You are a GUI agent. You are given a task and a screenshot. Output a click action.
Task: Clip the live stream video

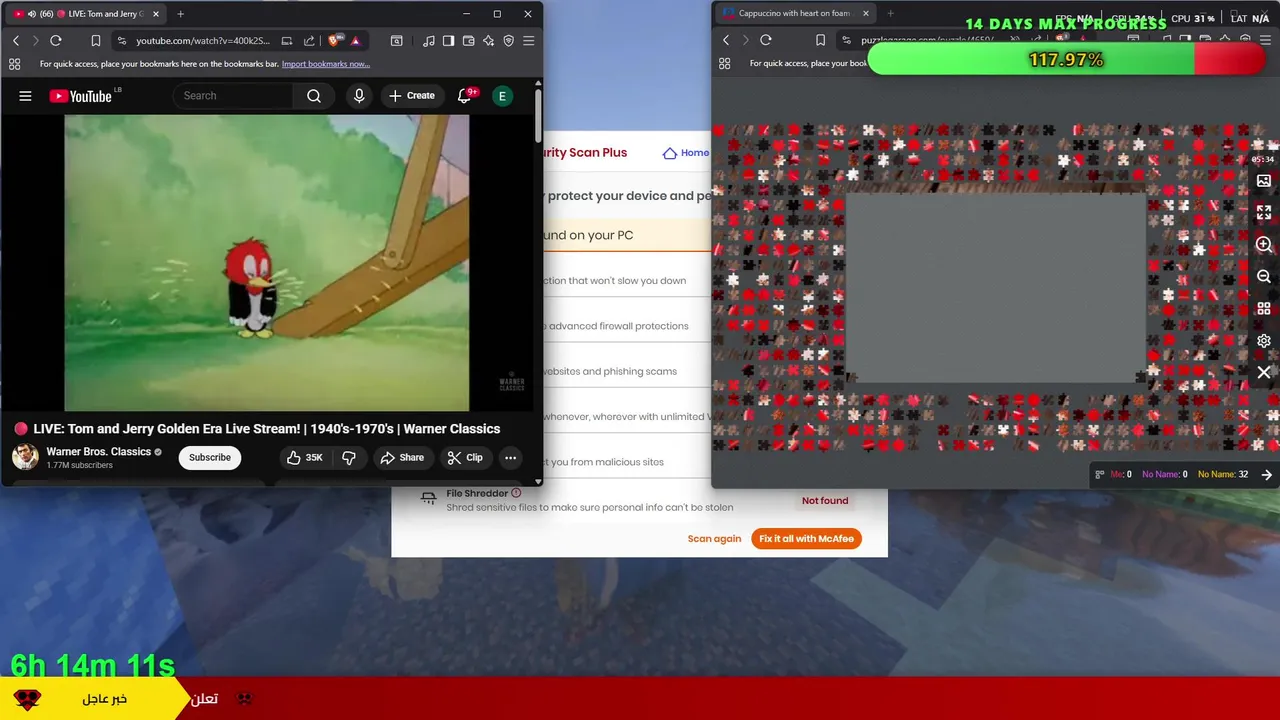coord(465,458)
